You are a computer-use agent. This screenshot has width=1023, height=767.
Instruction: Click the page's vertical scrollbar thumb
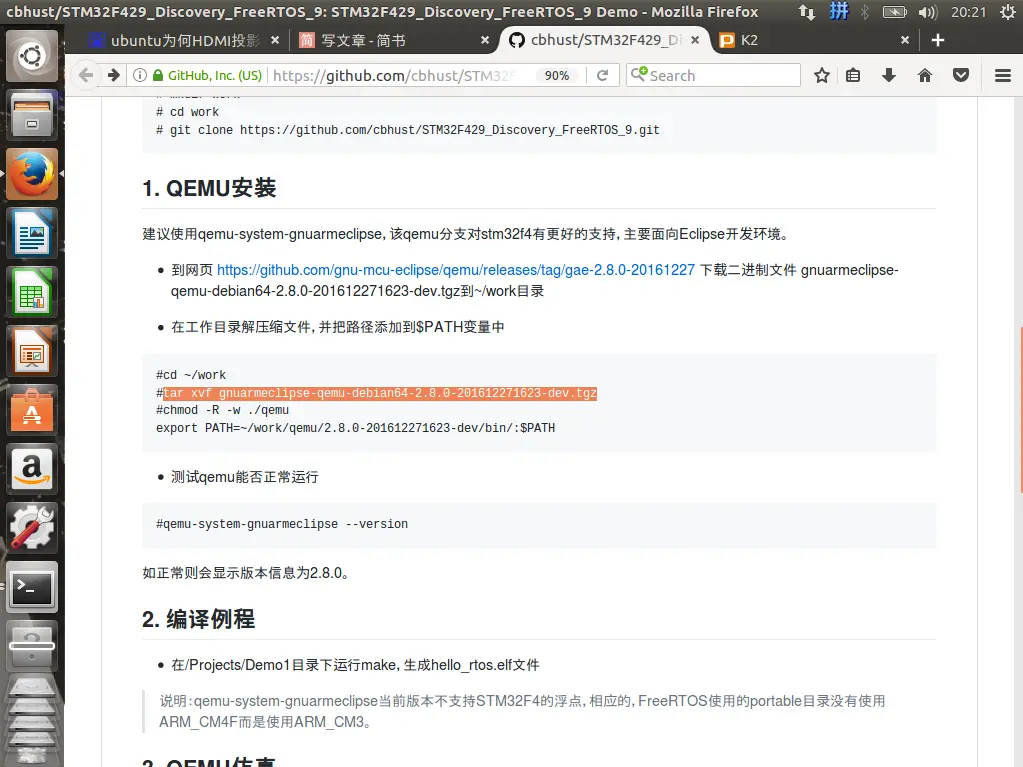[1020, 410]
